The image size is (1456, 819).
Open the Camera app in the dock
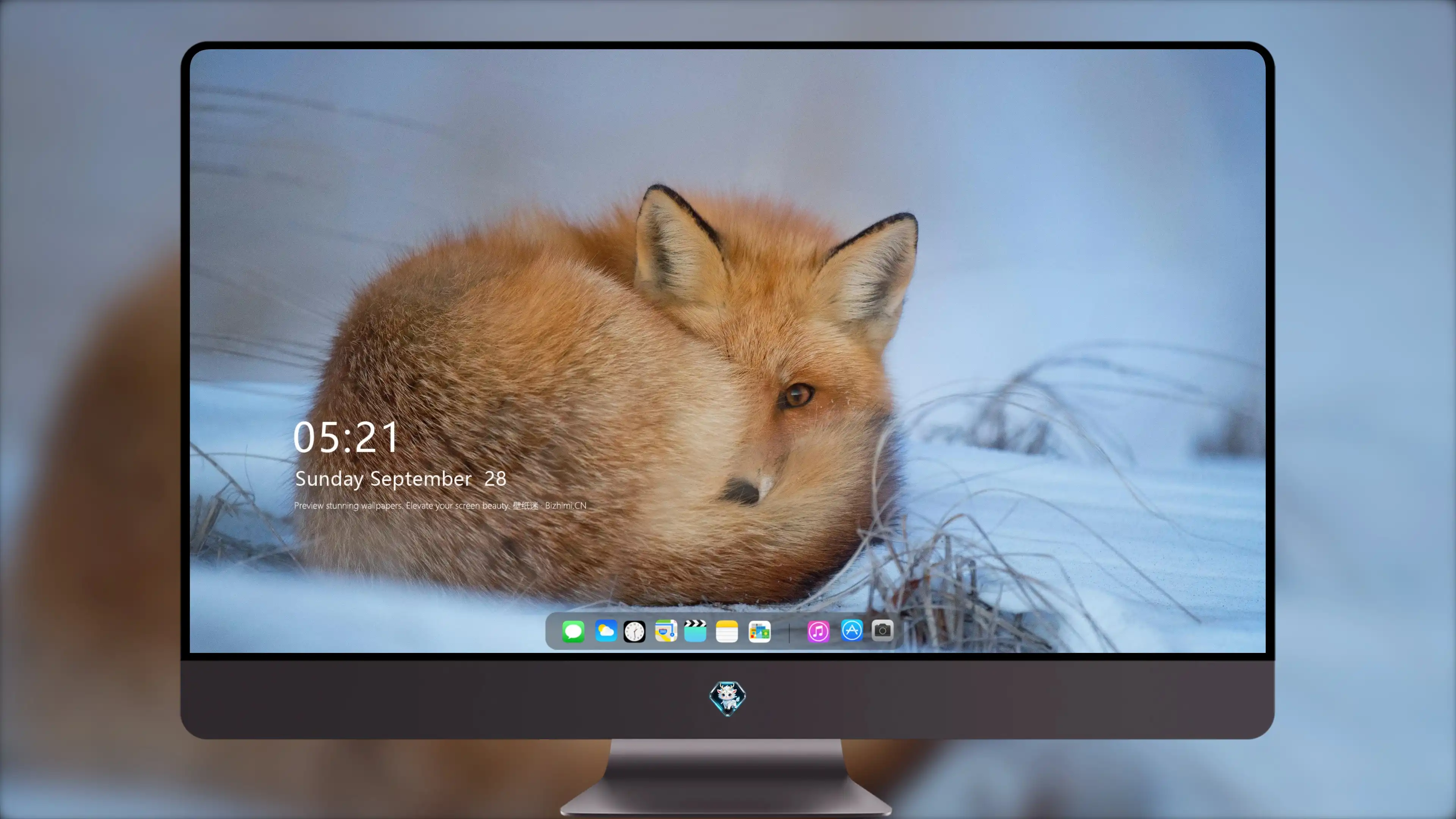pyautogui.click(x=882, y=630)
